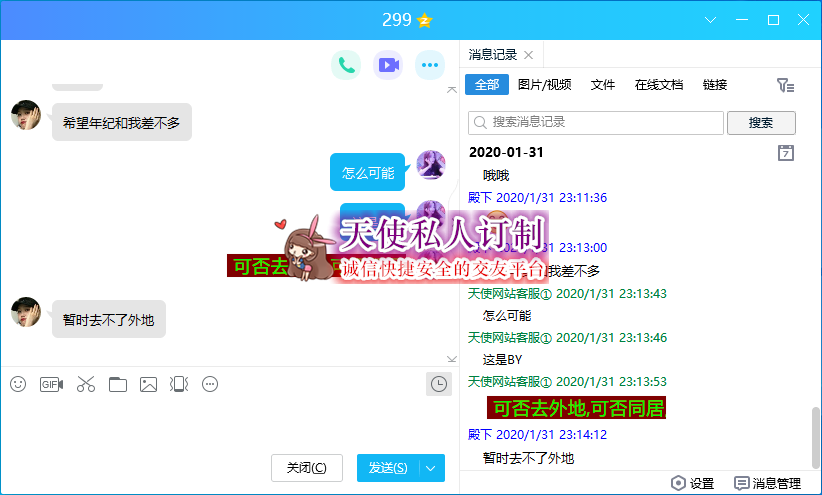Start a voice call with phone icon

(x=346, y=66)
